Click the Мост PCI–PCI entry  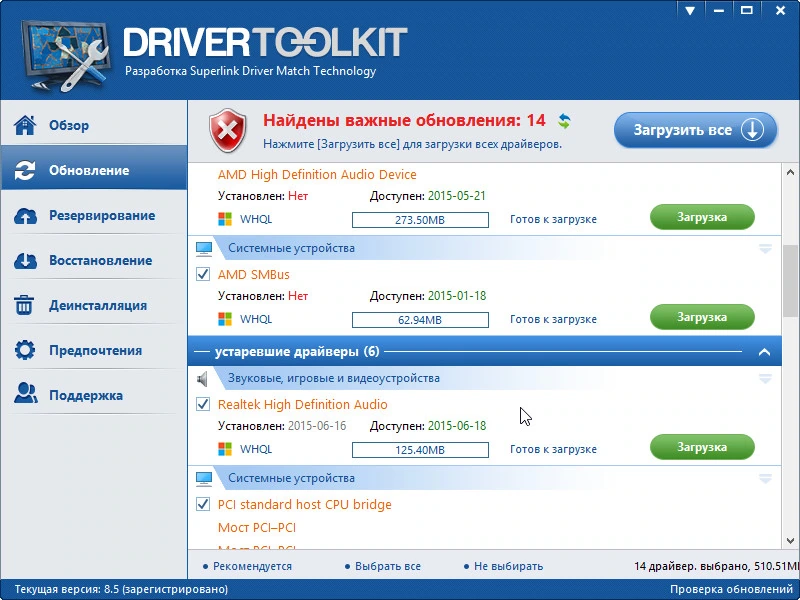pyautogui.click(x=257, y=528)
